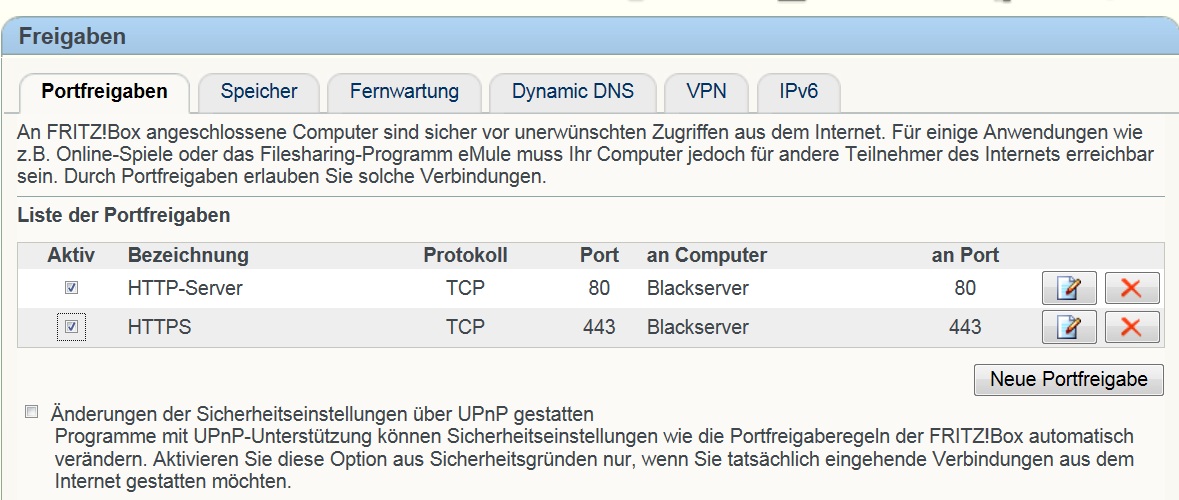Viewport: 1179px width, 500px height.
Task: Select the Portfreigaben tab
Action: pyautogui.click(x=104, y=92)
